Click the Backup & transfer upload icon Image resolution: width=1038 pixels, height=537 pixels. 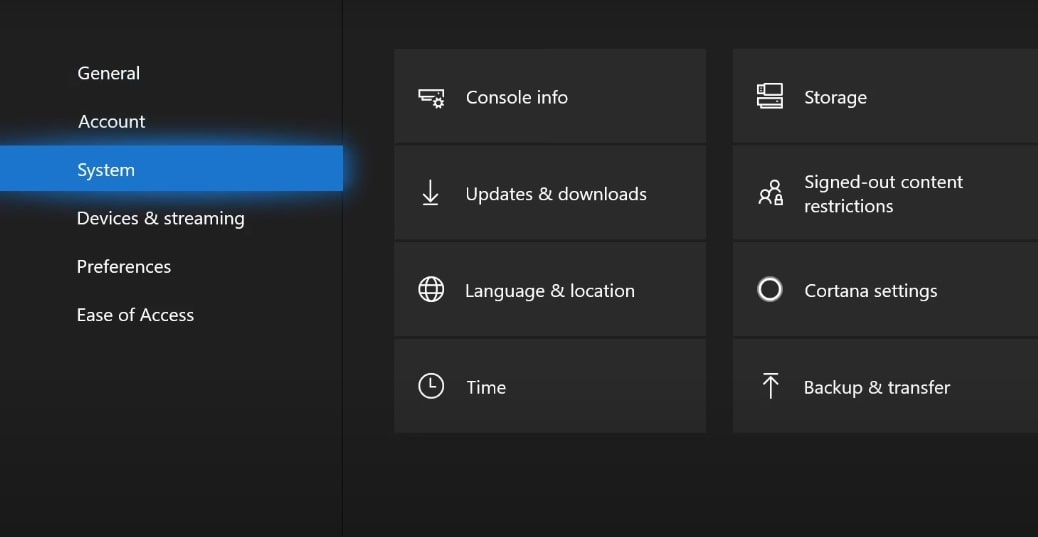(770, 385)
